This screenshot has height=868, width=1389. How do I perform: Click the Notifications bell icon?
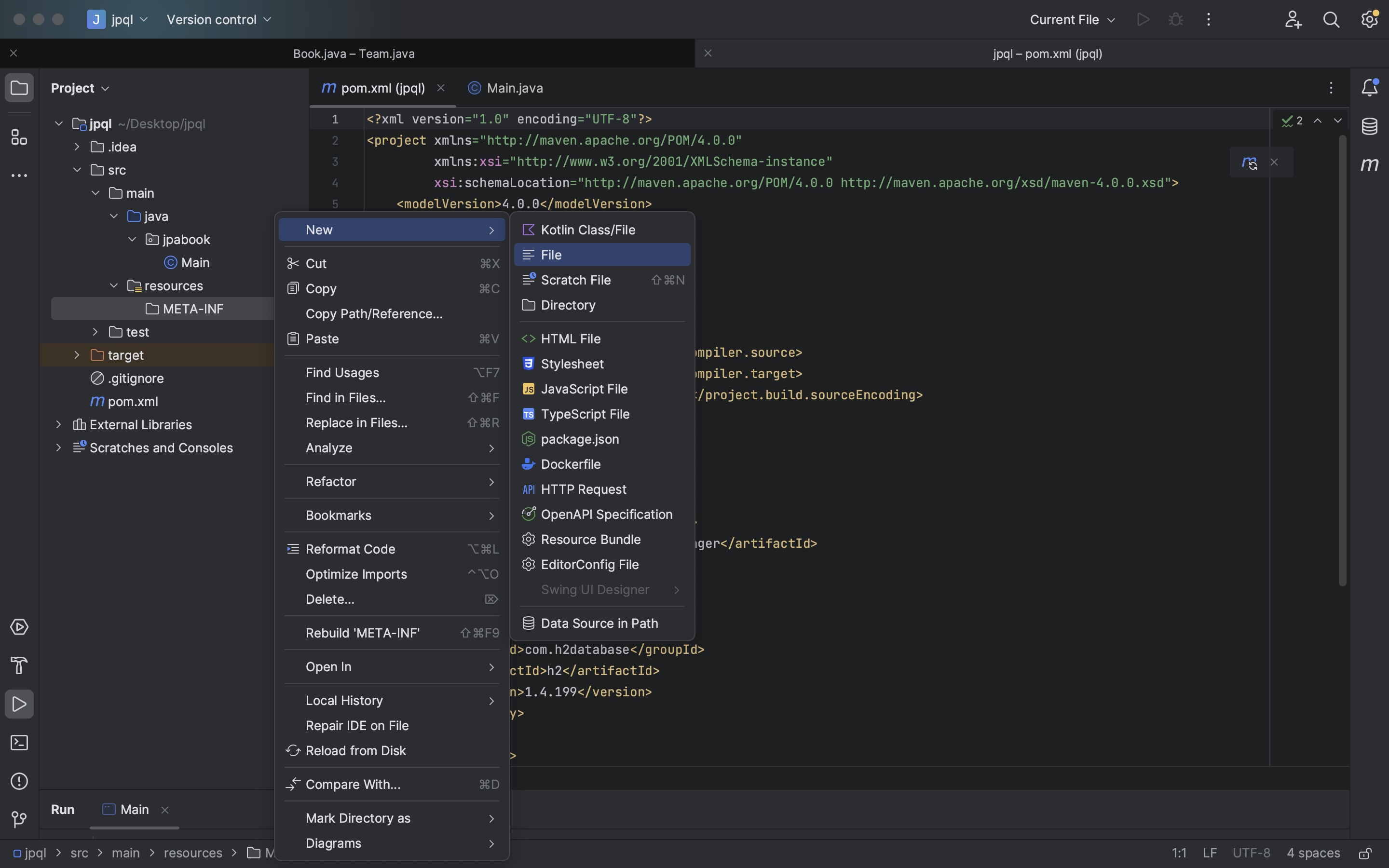click(1370, 88)
